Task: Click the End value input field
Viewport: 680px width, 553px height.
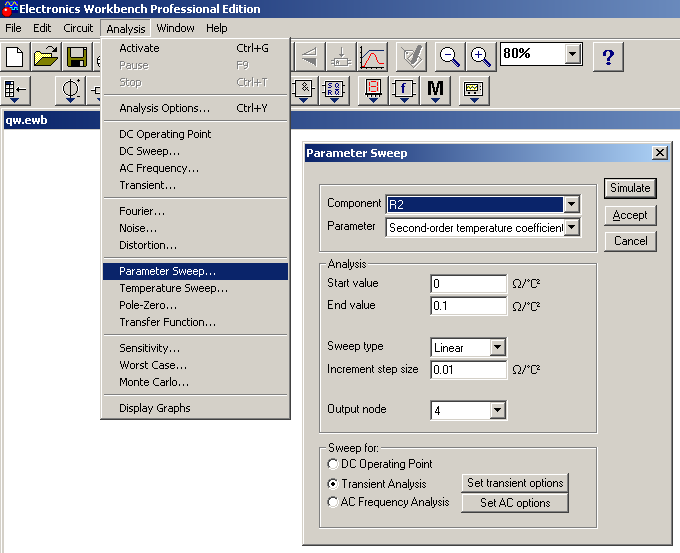Action: 468,306
